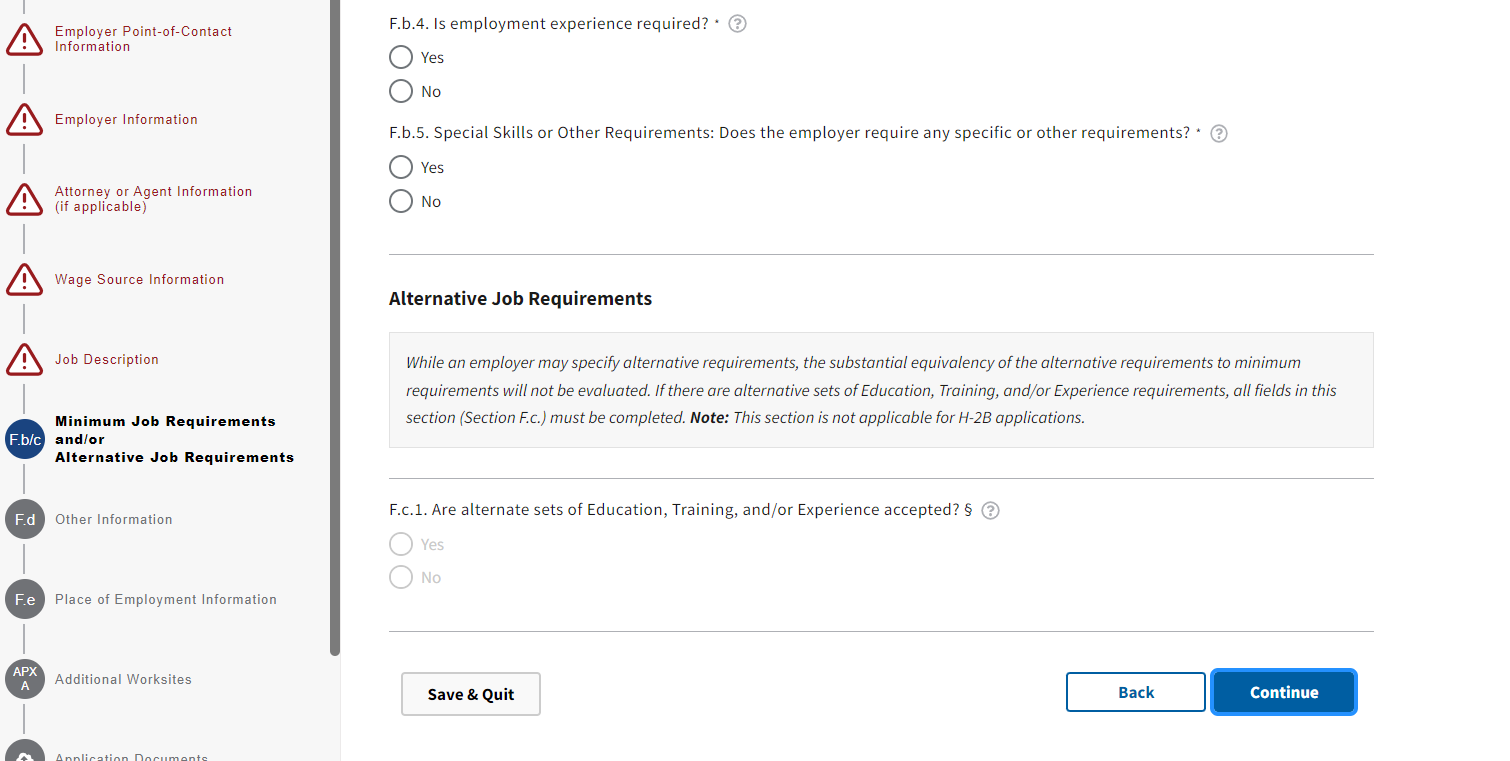Click warning icon beside Employer Point-of-Contact Information
The height and width of the screenshot is (761, 1510).
point(24,40)
